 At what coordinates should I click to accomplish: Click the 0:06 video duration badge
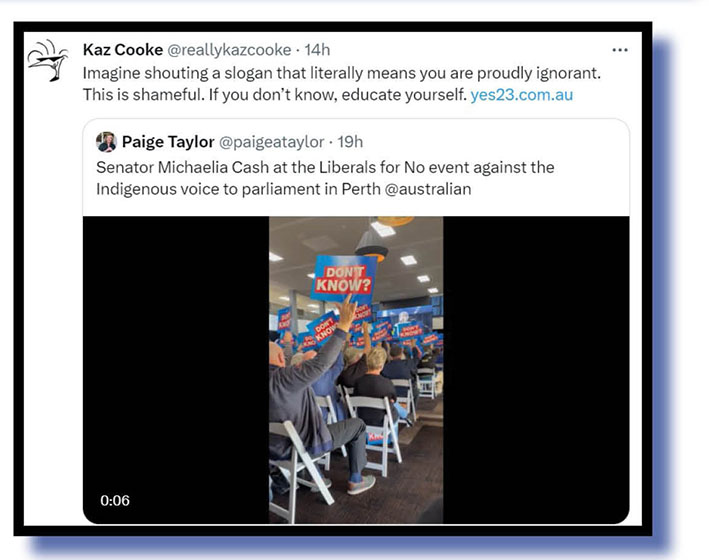click(x=115, y=500)
